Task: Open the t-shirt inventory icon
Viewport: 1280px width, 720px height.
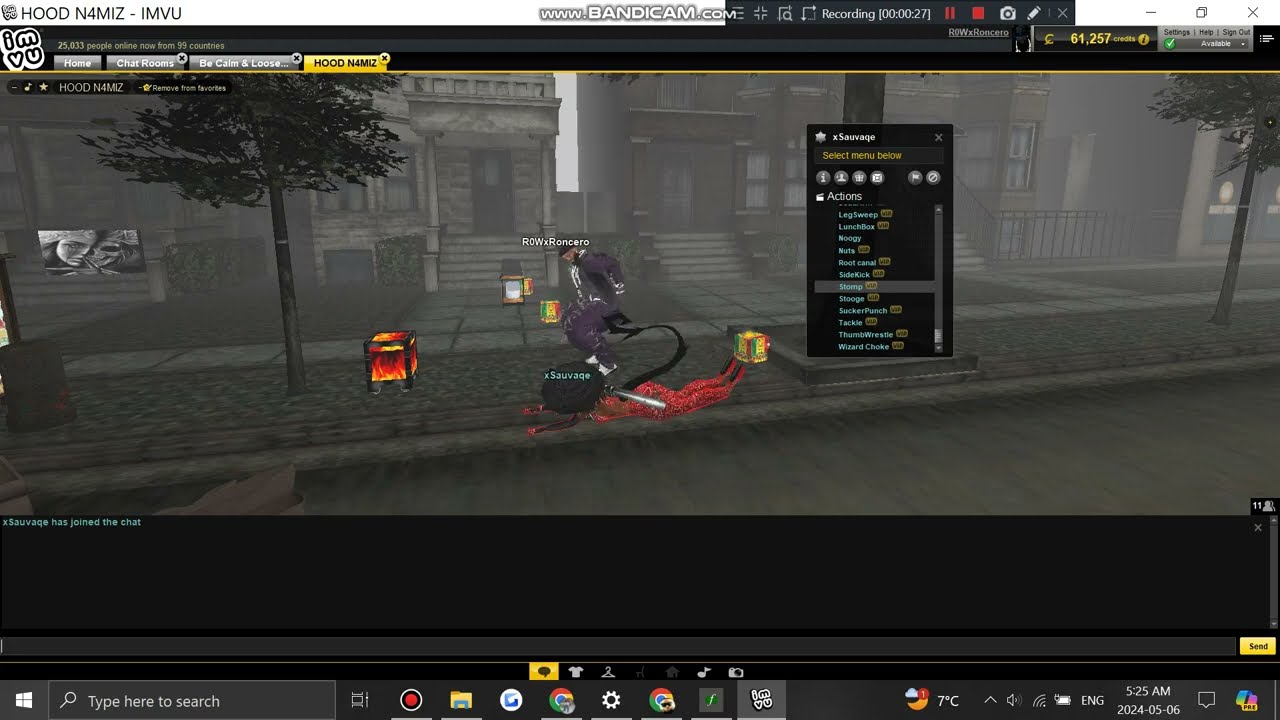Action: tap(576, 672)
